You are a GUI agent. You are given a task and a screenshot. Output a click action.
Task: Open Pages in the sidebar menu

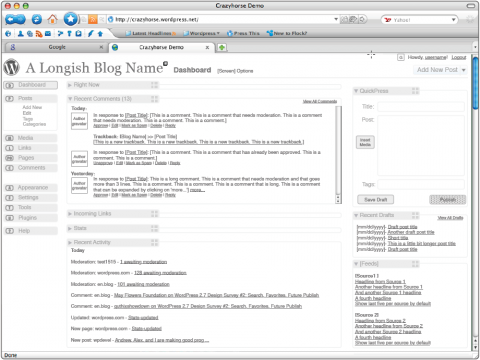(31, 158)
